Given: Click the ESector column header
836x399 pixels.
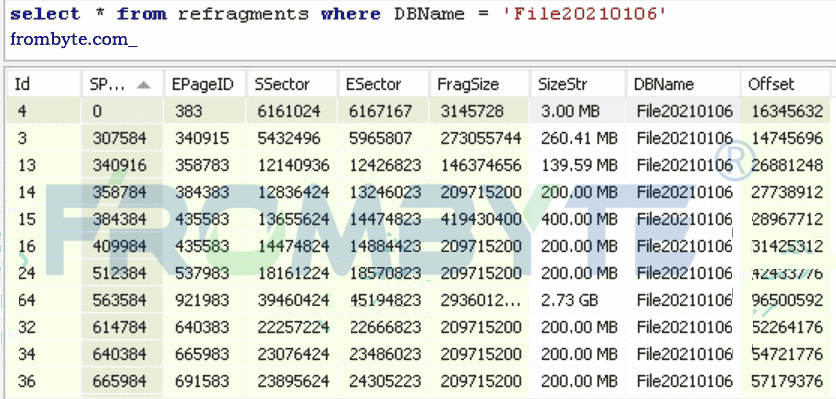Looking at the screenshot, I should tap(384, 84).
